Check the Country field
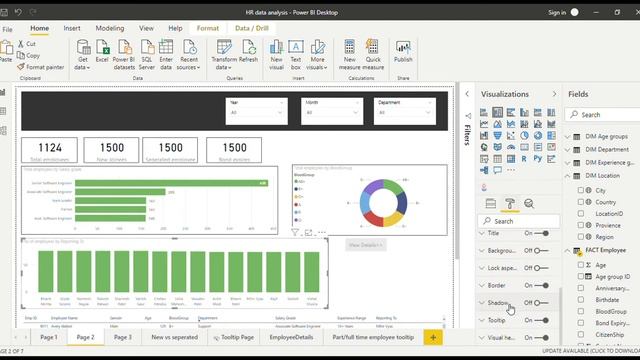Screen dimensions: 640x360 [580, 202]
